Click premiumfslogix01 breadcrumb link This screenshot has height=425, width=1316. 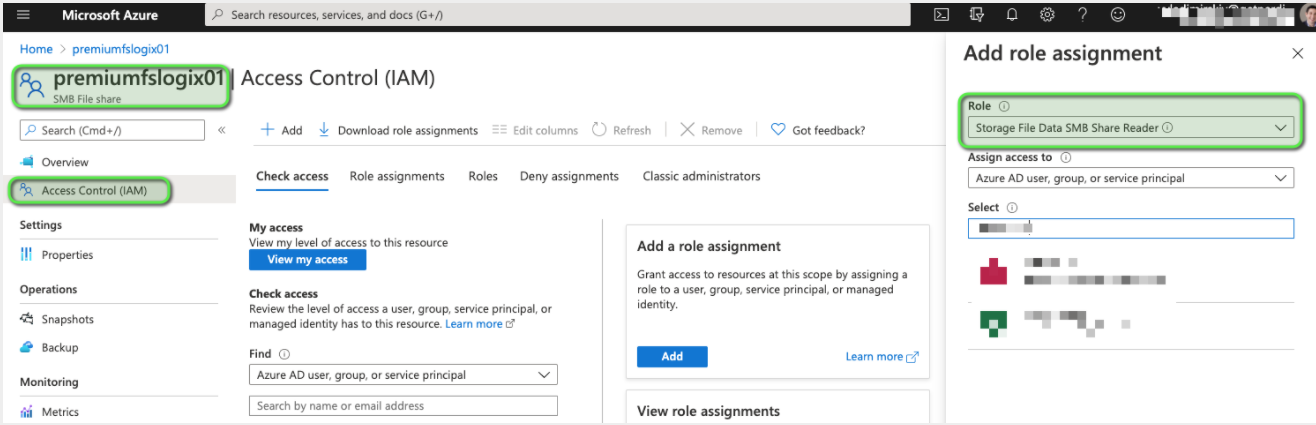(120, 49)
